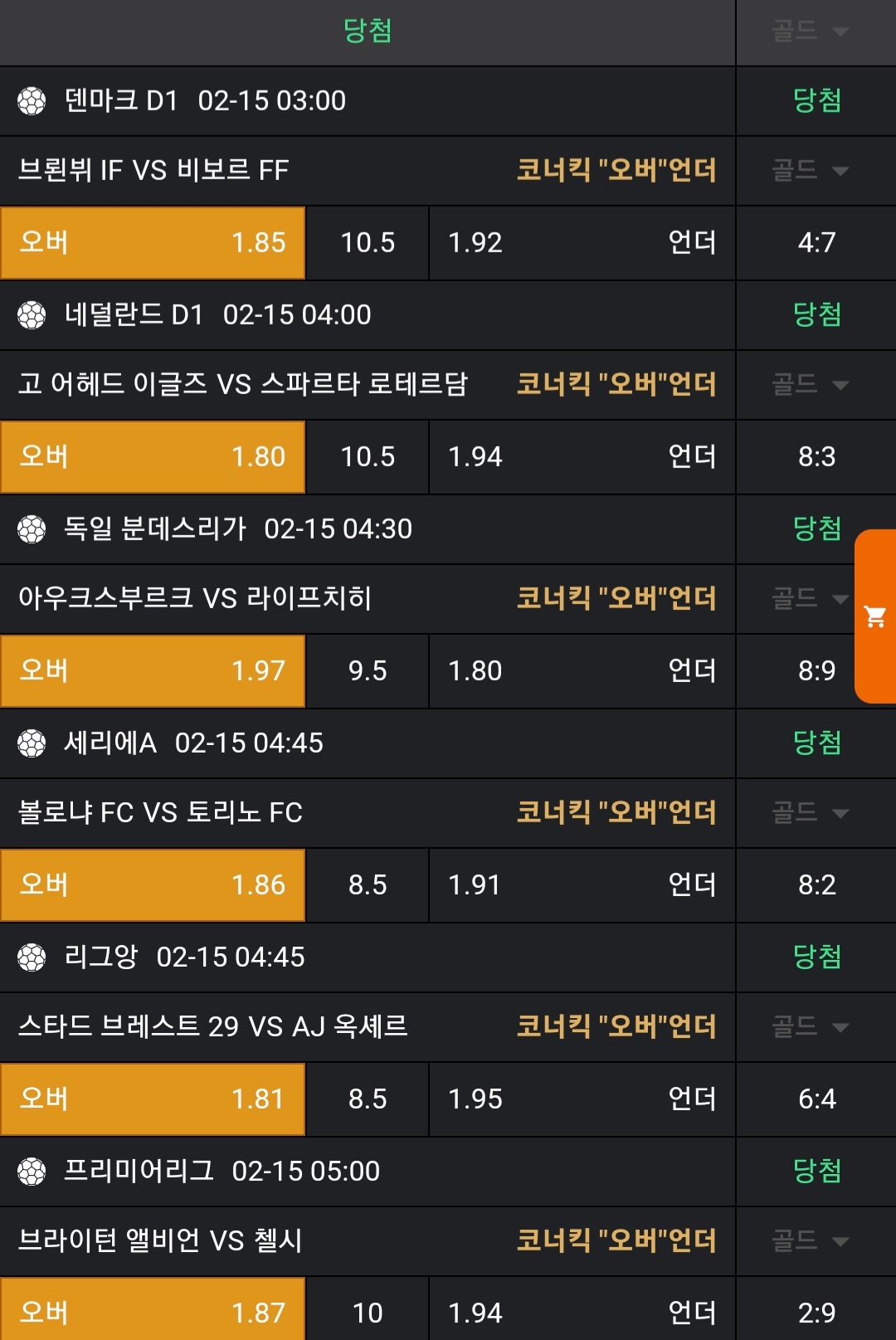Click the soccer ball icon beside 세리에A
Image resolution: width=896 pixels, height=1340 pixels.
(x=32, y=743)
